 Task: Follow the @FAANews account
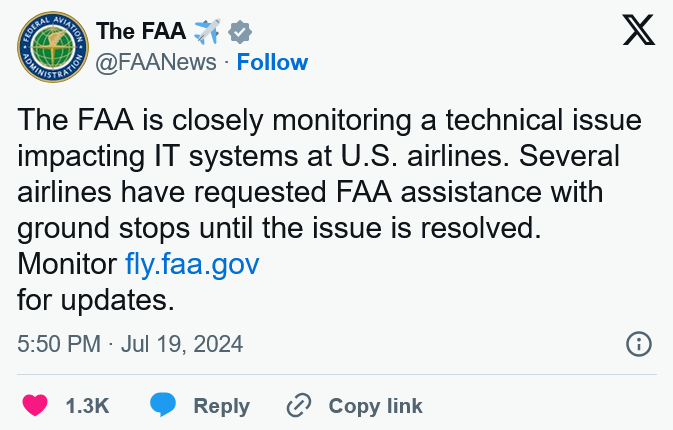(x=273, y=63)
